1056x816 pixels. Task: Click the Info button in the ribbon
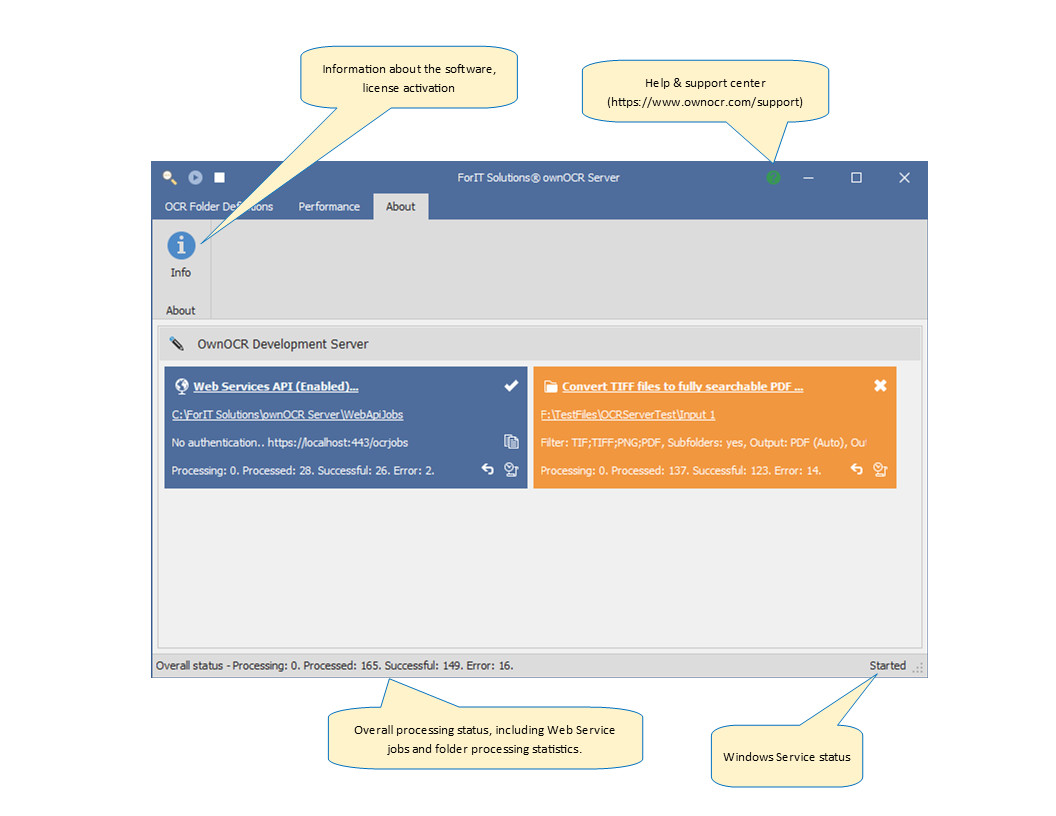(180, 255)
